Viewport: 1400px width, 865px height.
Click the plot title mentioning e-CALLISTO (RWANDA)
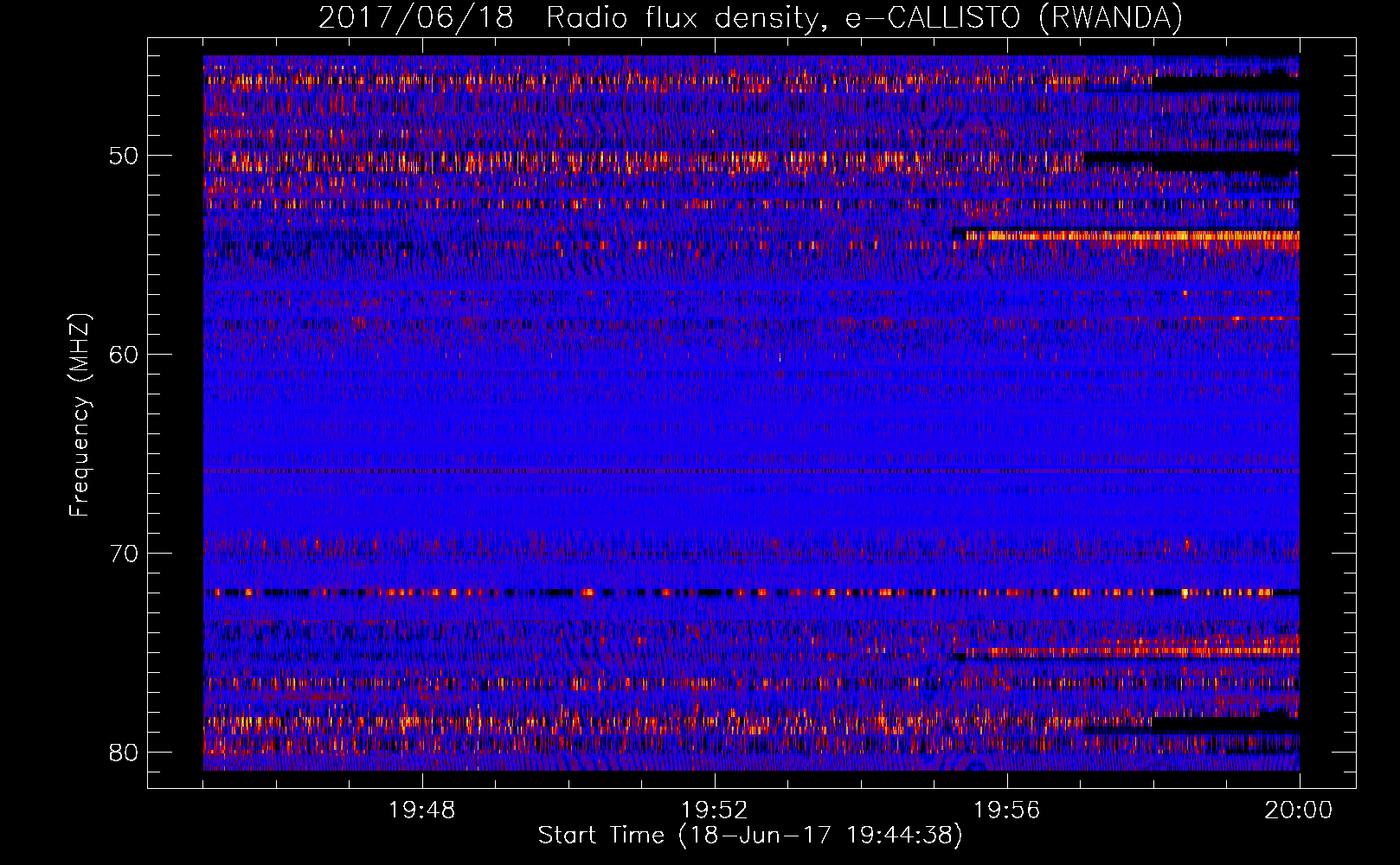(750, 17)
